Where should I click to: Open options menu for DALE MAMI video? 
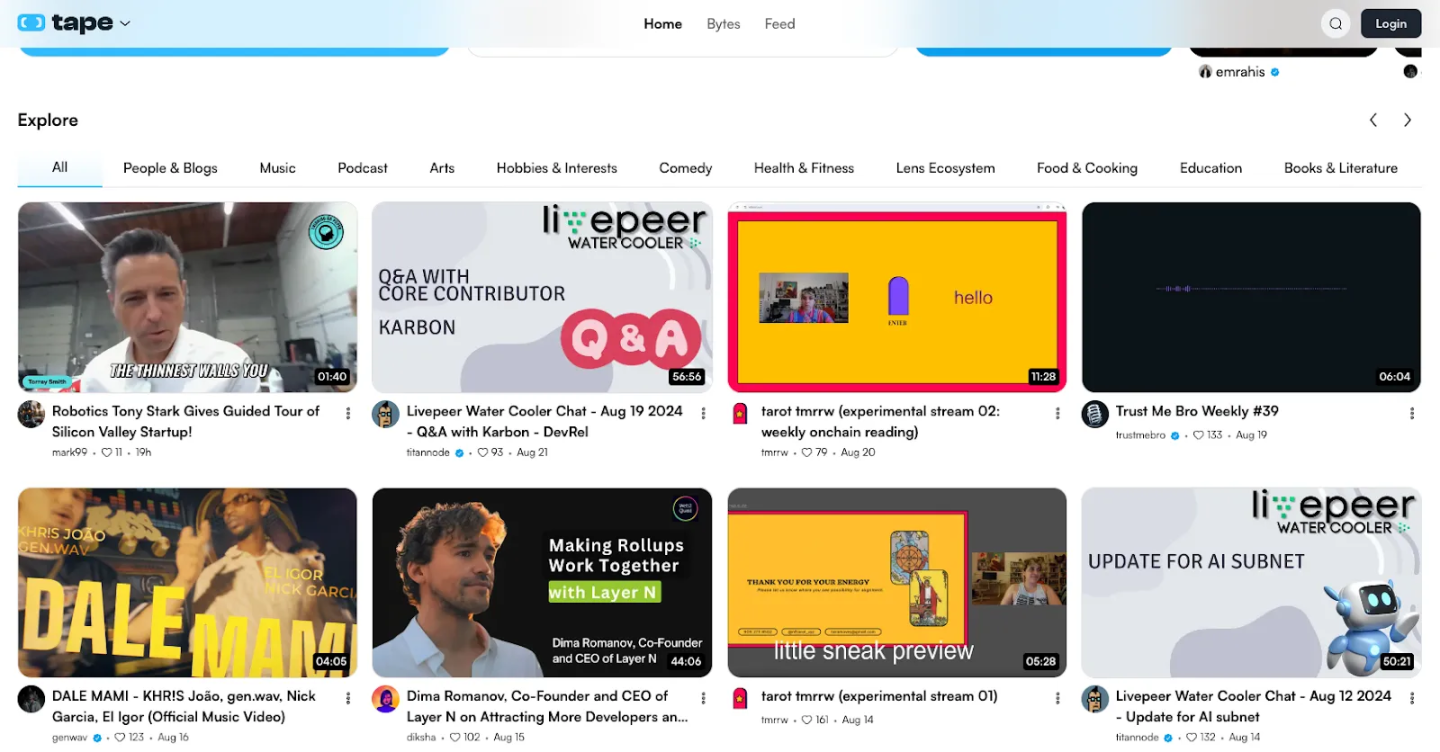(348, 698)
